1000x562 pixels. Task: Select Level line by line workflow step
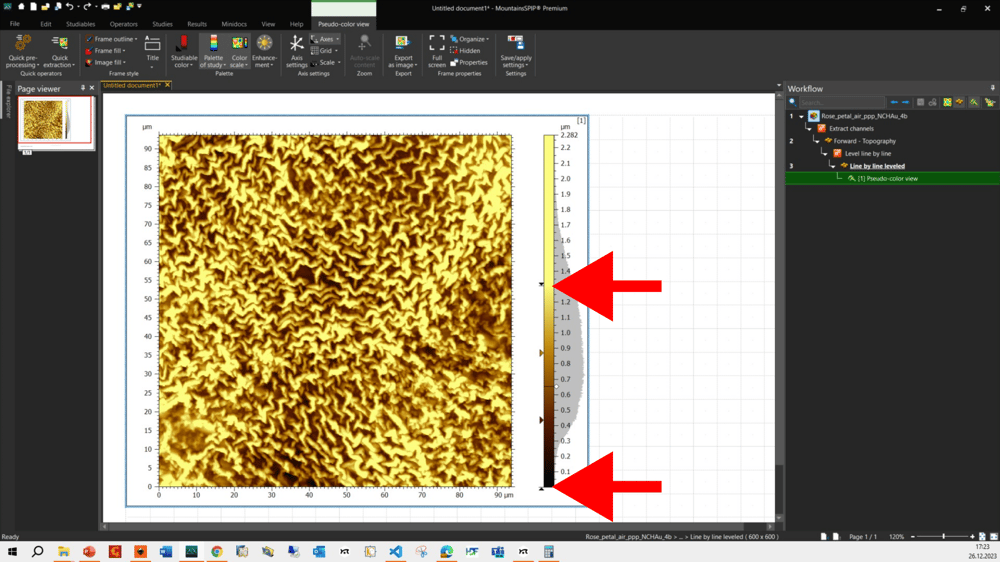(867, 154)
